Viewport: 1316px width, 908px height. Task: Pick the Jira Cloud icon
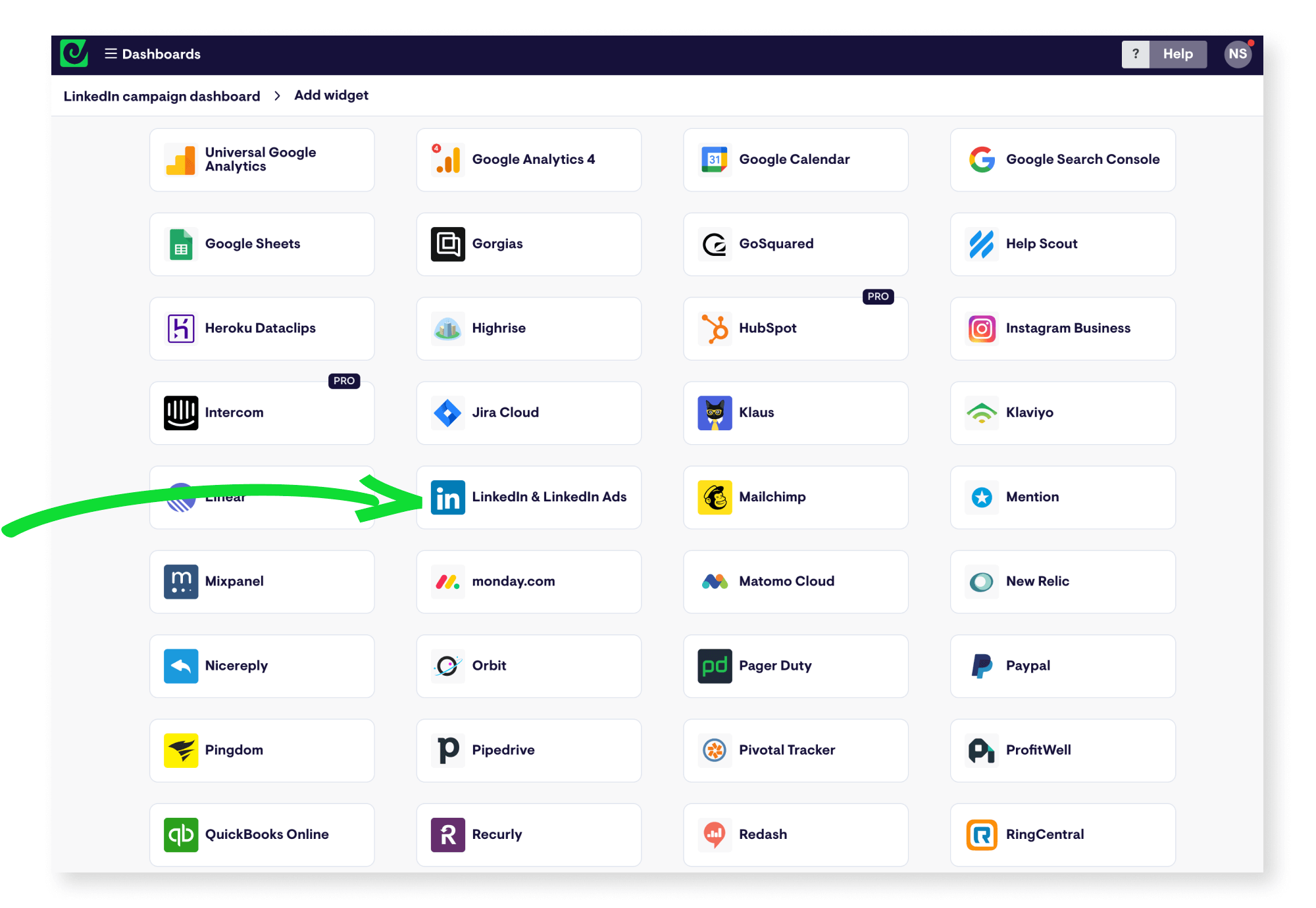[448, 413]
